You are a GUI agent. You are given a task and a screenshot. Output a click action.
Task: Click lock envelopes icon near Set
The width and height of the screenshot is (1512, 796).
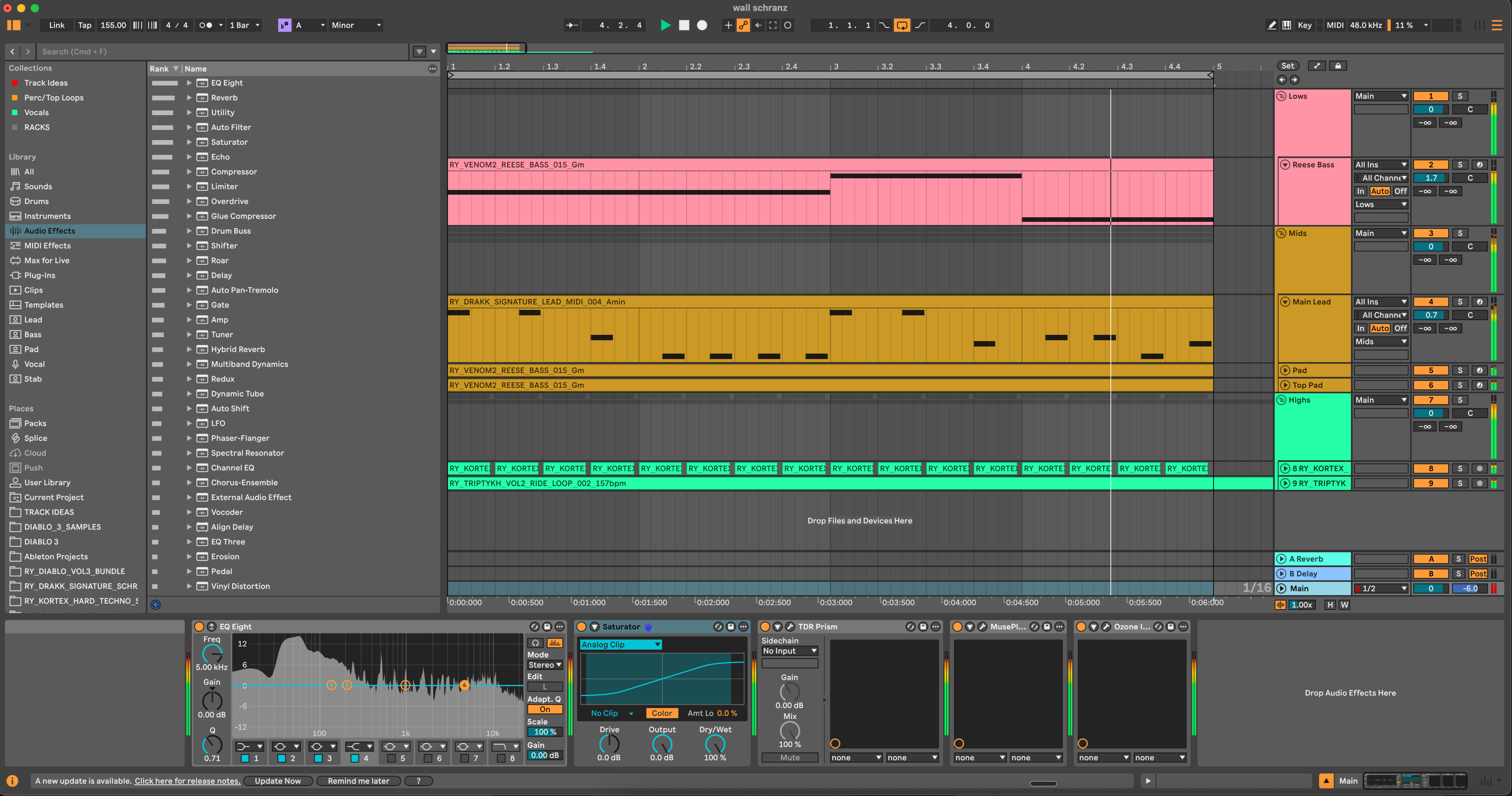pos(1338,66)
